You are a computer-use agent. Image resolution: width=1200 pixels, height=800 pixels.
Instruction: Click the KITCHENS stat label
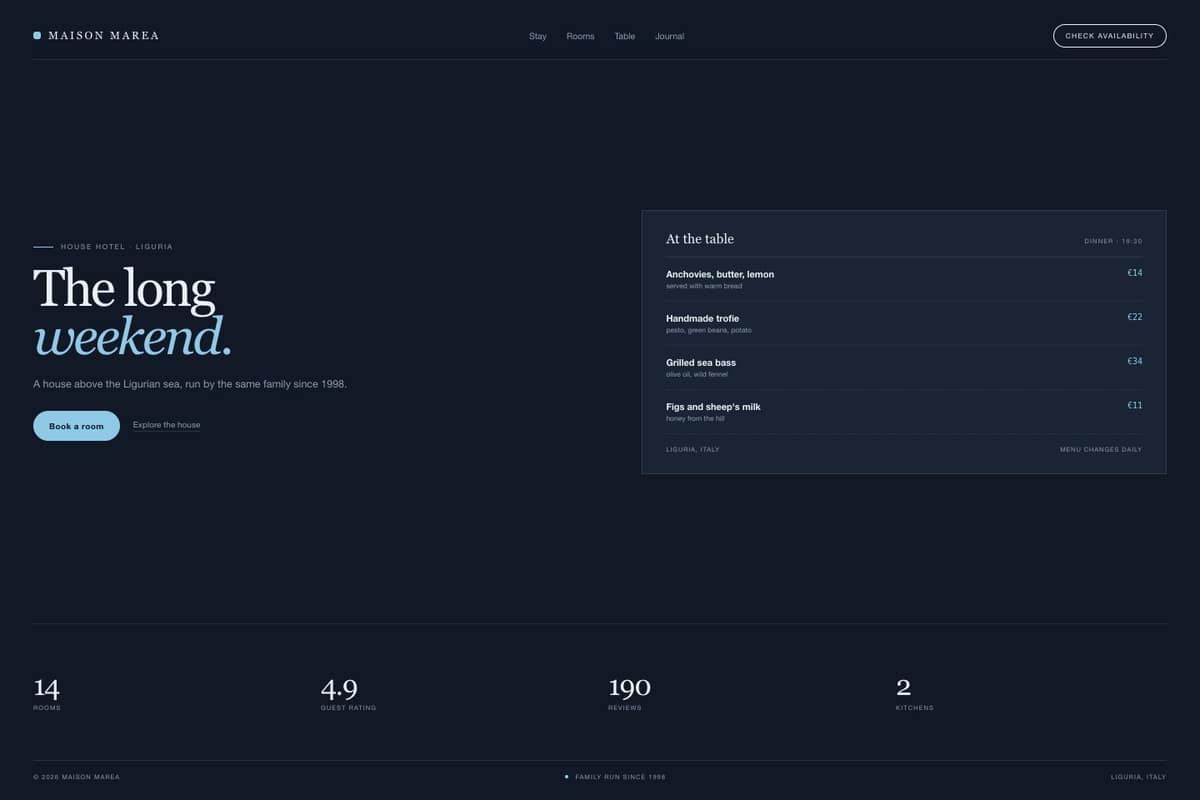coord(915,707)
